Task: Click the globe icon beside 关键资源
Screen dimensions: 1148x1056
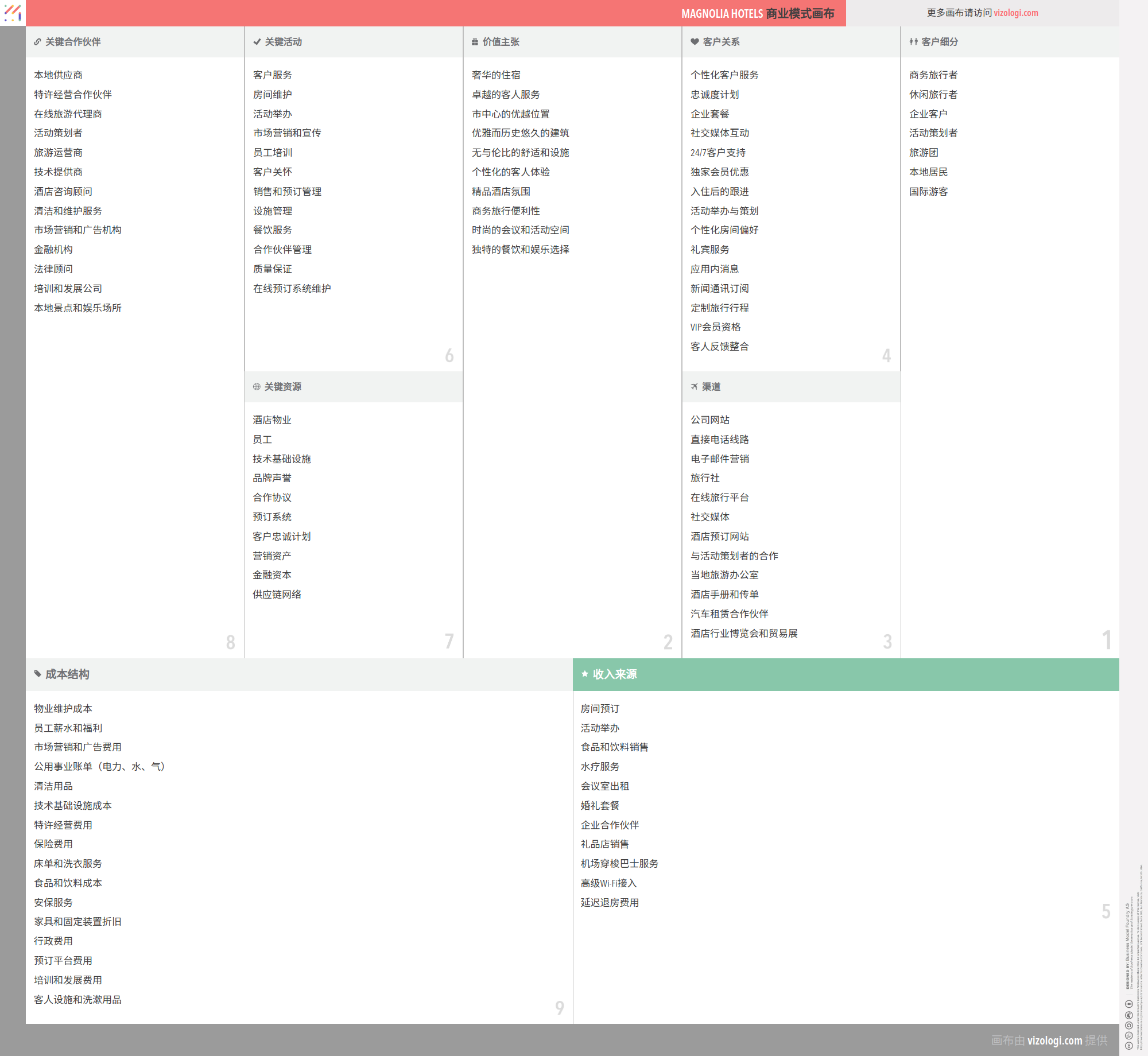Action: pos(257,387)
